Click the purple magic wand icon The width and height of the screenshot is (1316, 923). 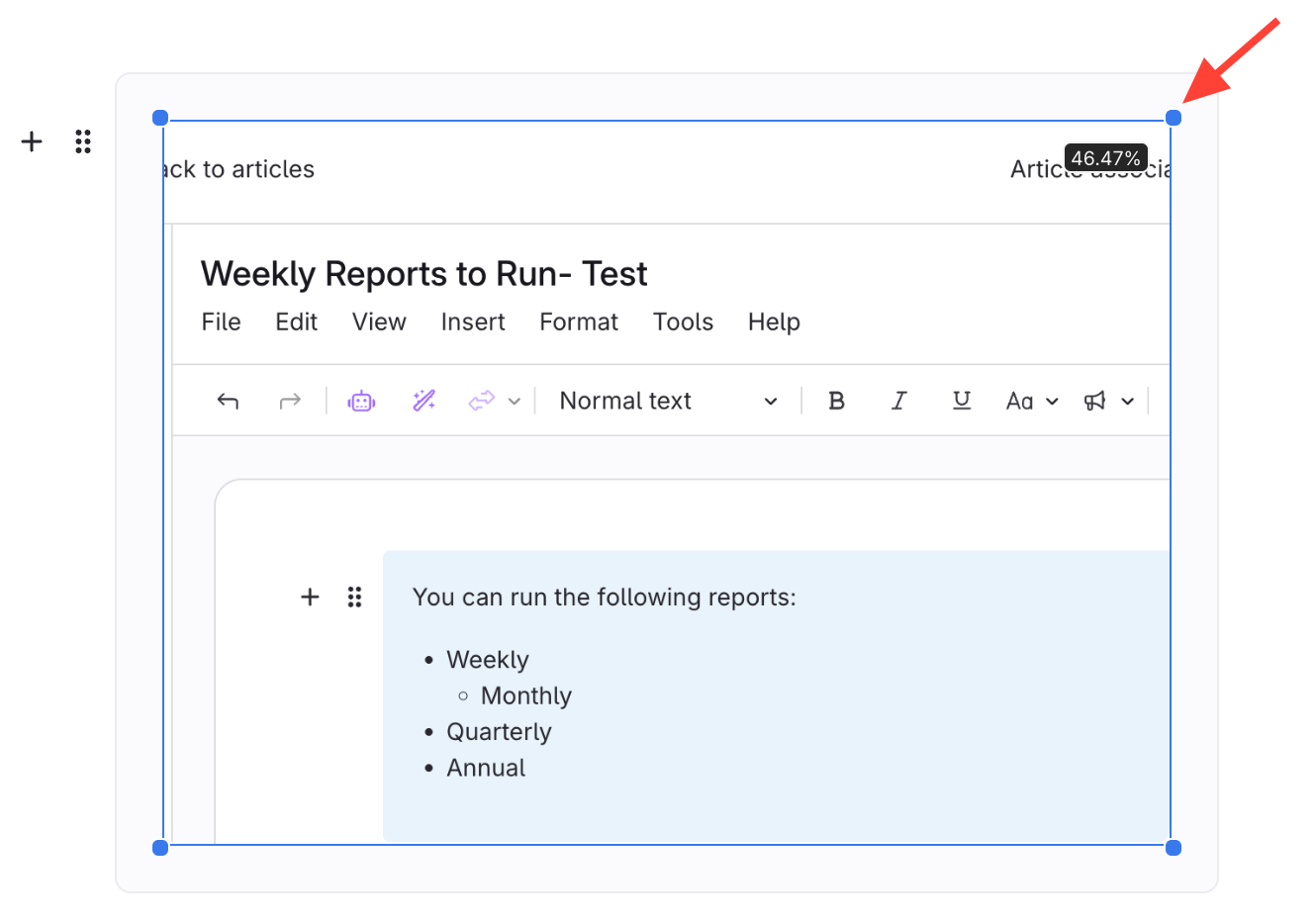click(x=423, y=401)
